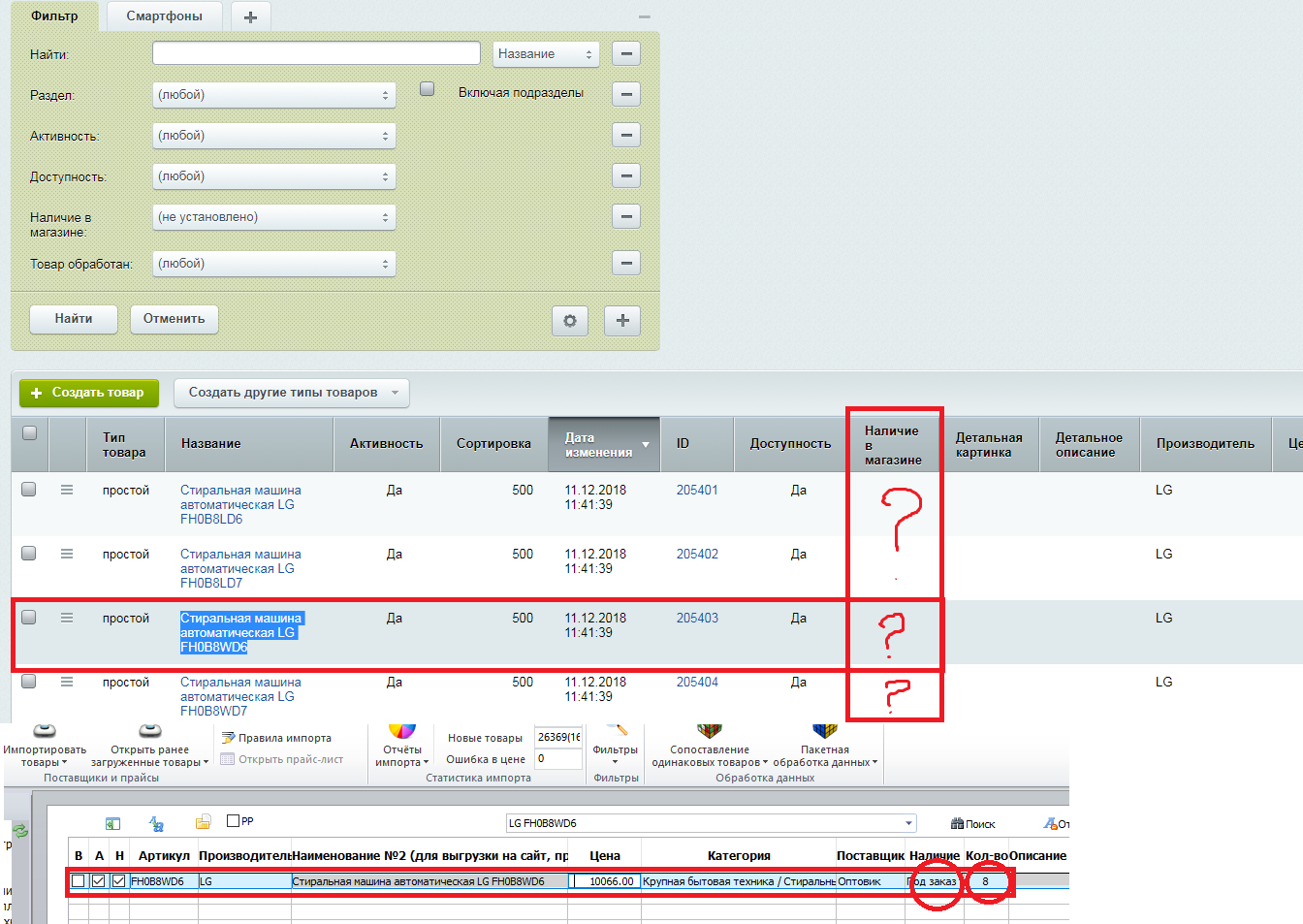The width and height of the screenshot is (1303, 924).
Task: Switch to the Фильтр tab
Action: (54, 16)
